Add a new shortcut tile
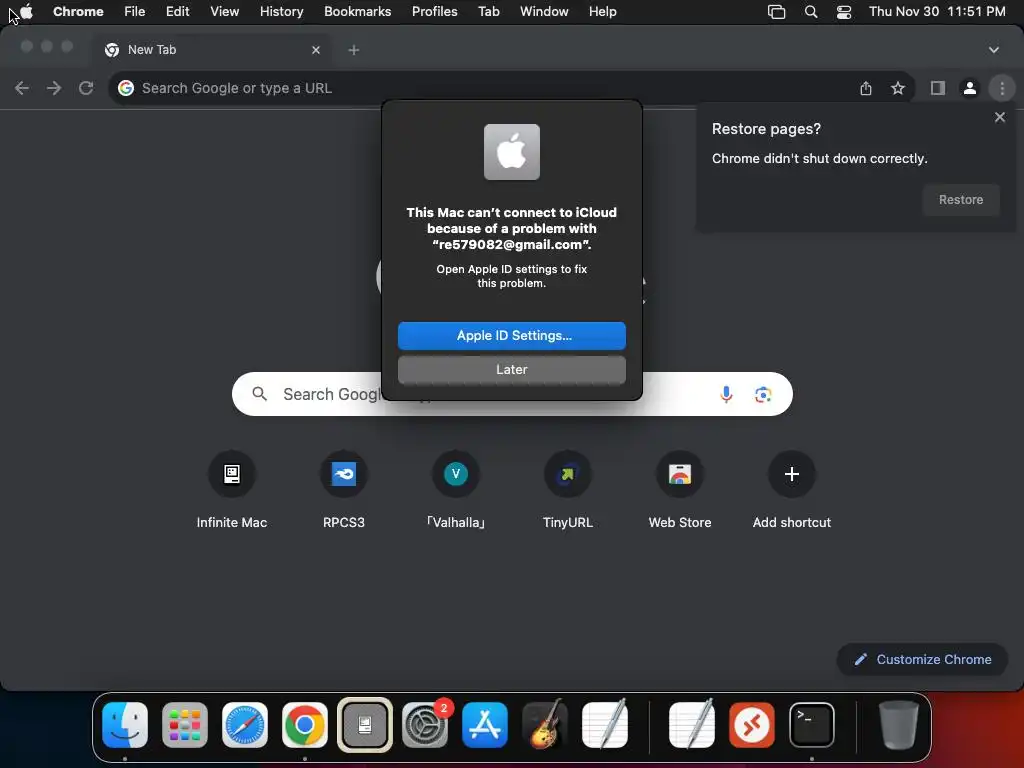This screenshot has height=768, width=1024. [792, 490]
